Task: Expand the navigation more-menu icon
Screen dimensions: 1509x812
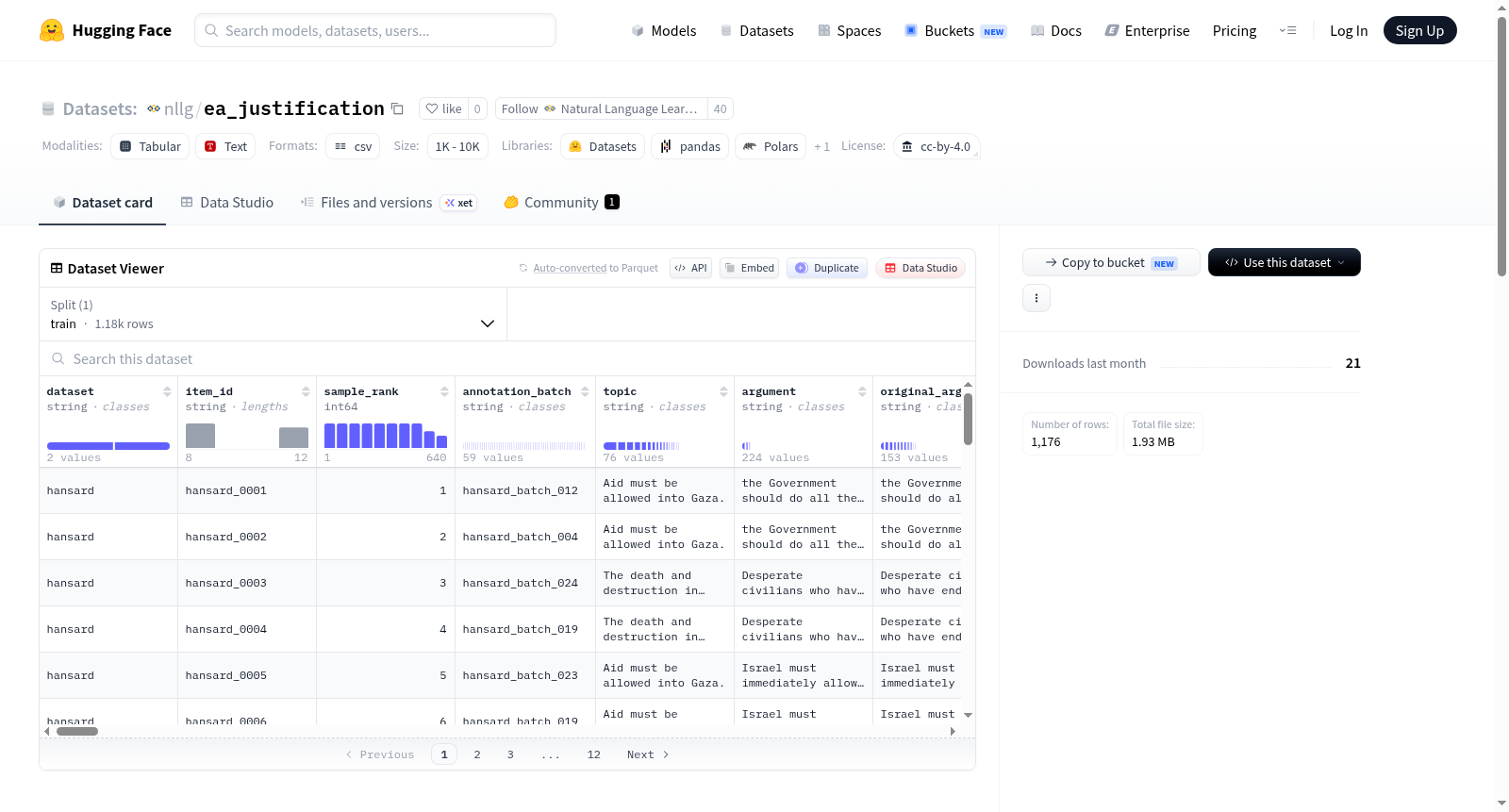Action: 1287,30
